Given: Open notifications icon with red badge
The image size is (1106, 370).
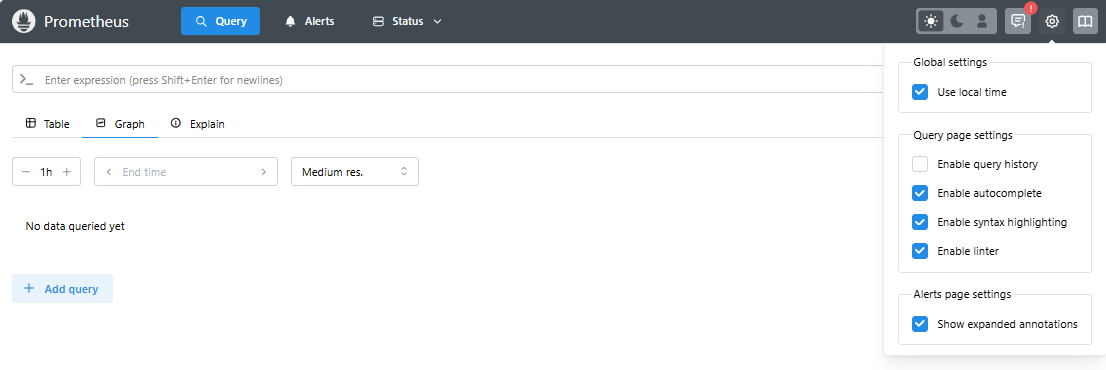Looking at the screenshot, I should tap(1018, 21).
